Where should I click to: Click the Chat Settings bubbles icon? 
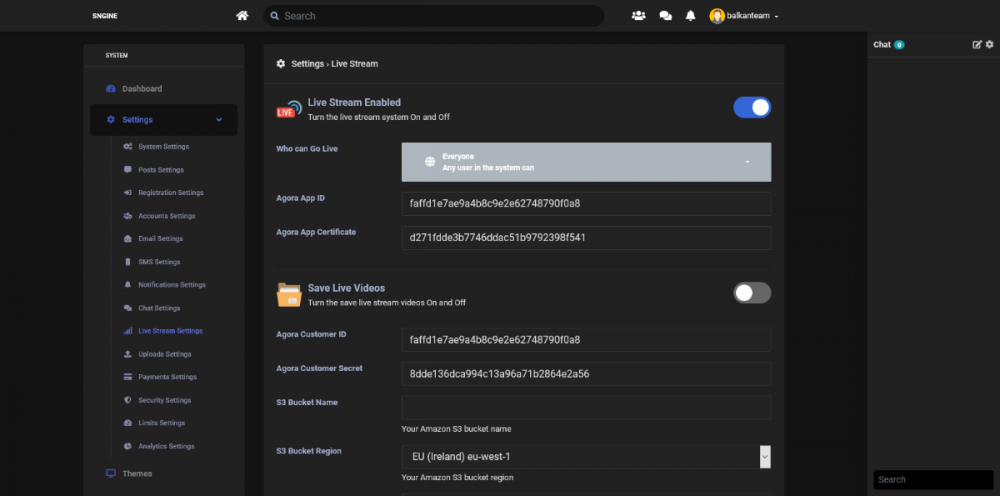coord(128,308)
